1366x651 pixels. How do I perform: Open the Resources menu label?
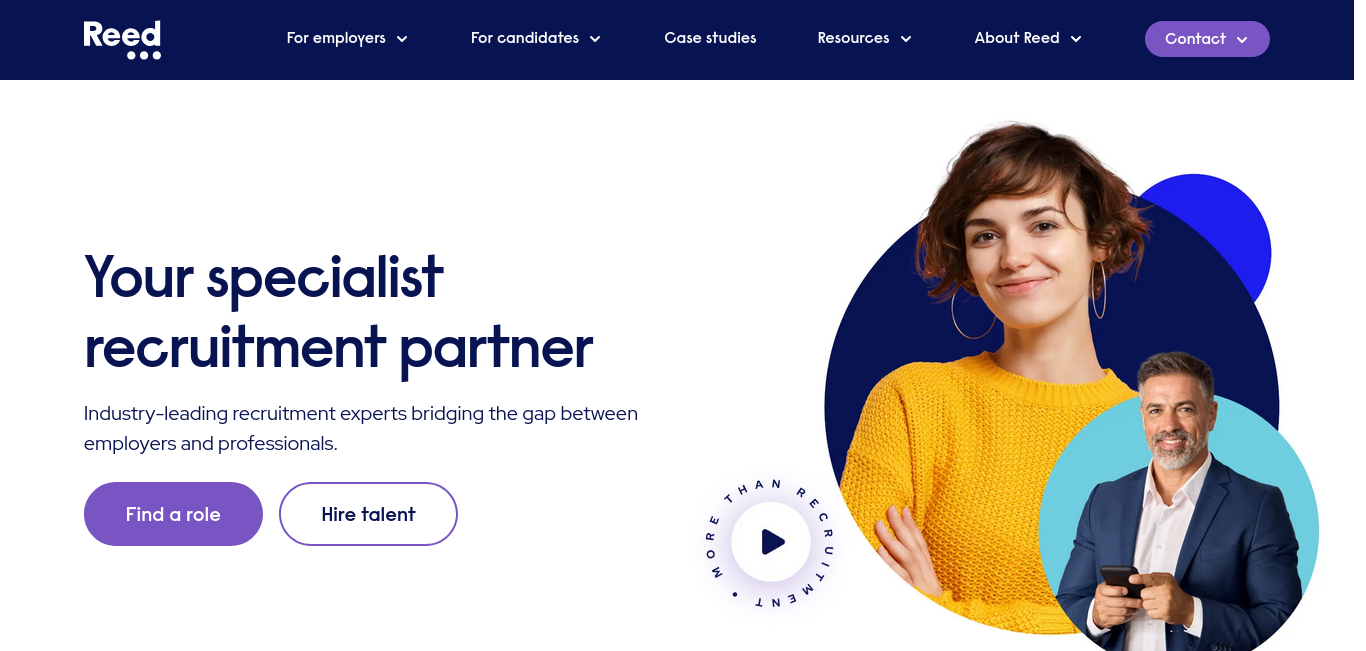click(853, 38)
